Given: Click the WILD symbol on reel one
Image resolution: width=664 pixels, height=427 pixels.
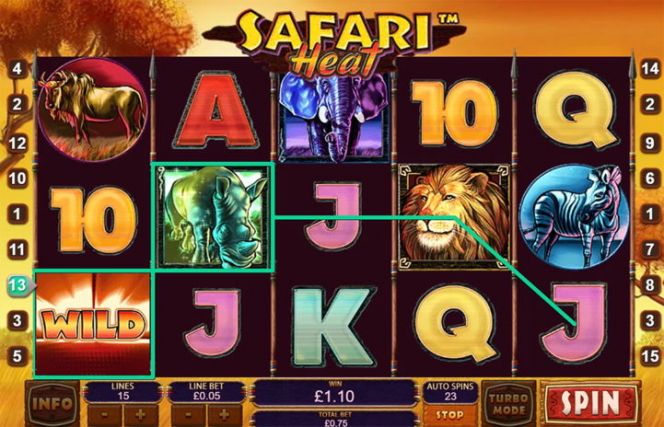Looking at the screenshot, I should 93,324.
